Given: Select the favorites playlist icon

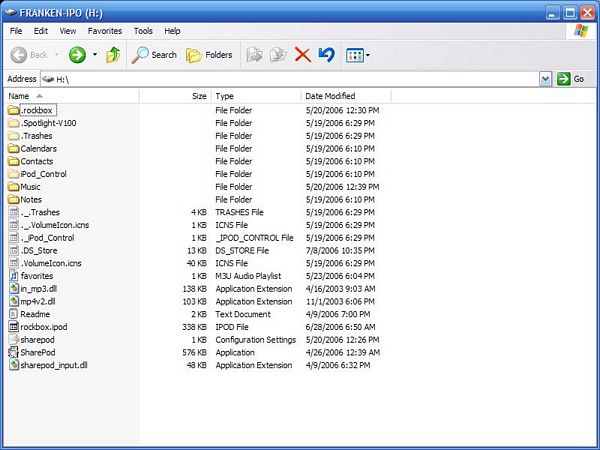Looking at the screenshot, I should tap(14, 276).
